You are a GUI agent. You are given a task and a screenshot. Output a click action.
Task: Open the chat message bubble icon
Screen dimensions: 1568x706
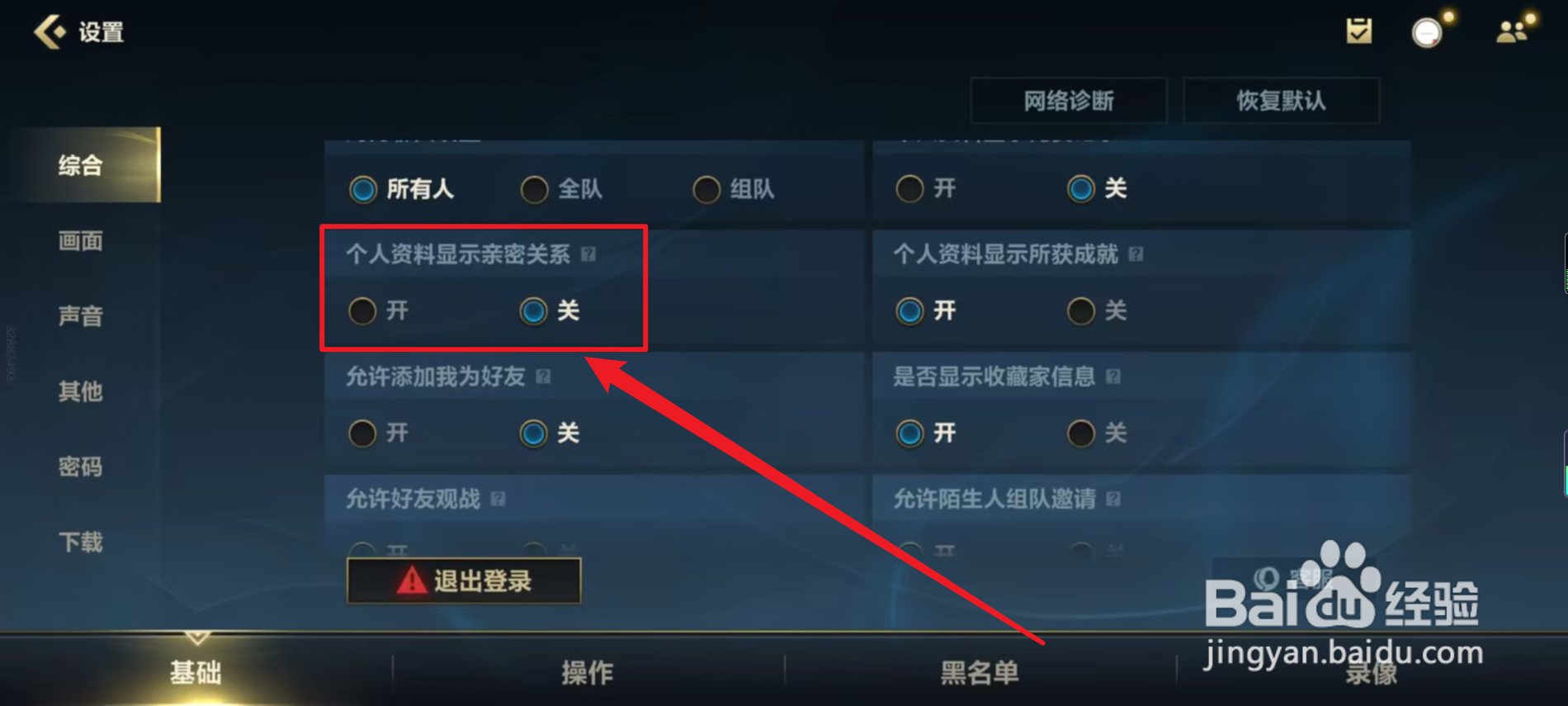(x=1427, y=33)
